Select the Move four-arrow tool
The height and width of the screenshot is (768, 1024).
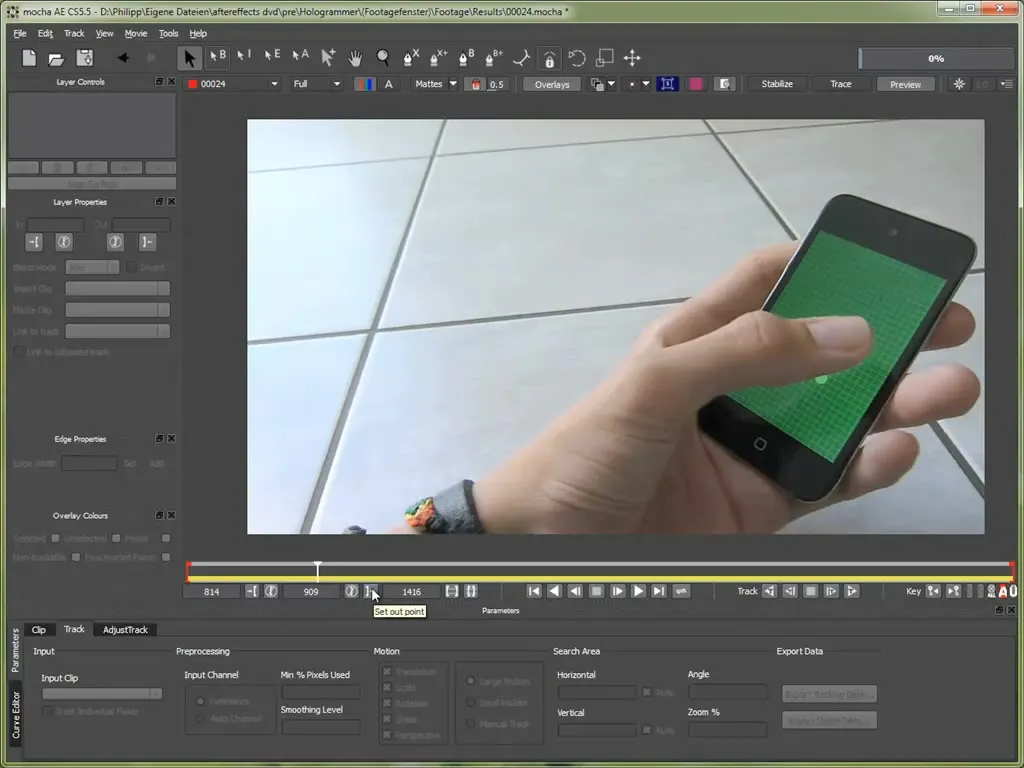(x=632, y=58)
